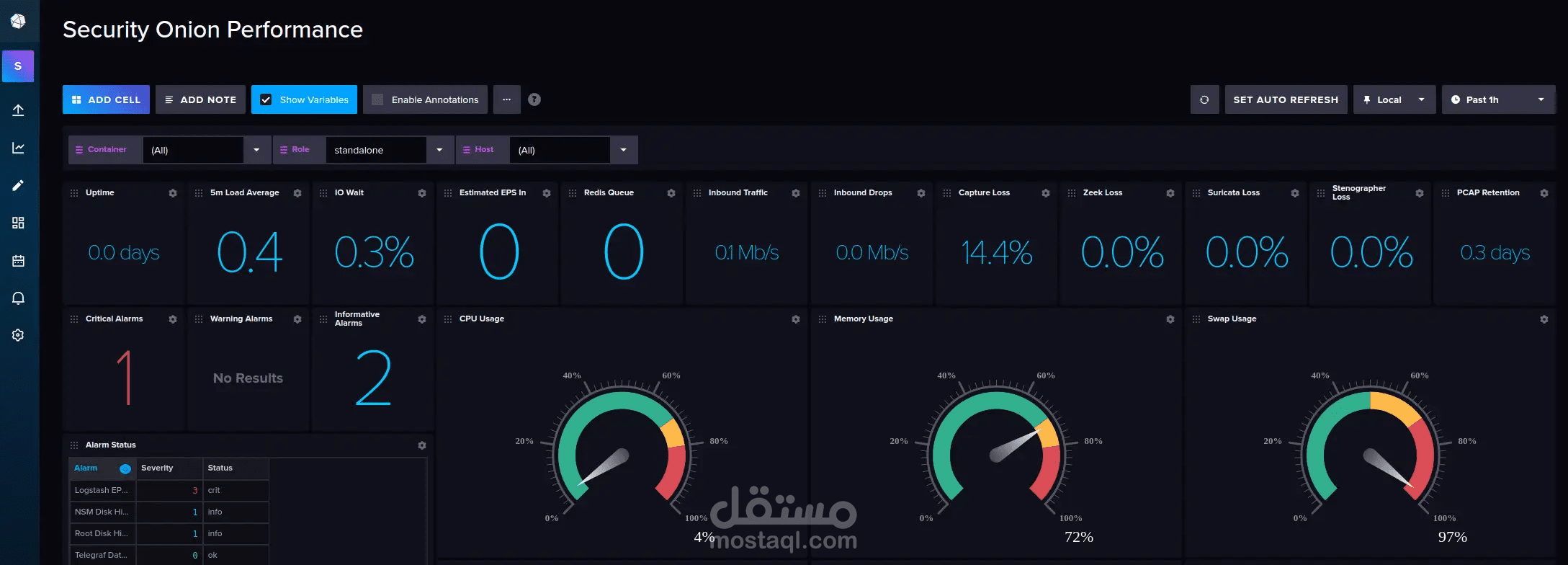
Task: Open Tasks calendar icon in sidebar
Action: point(19,260)
